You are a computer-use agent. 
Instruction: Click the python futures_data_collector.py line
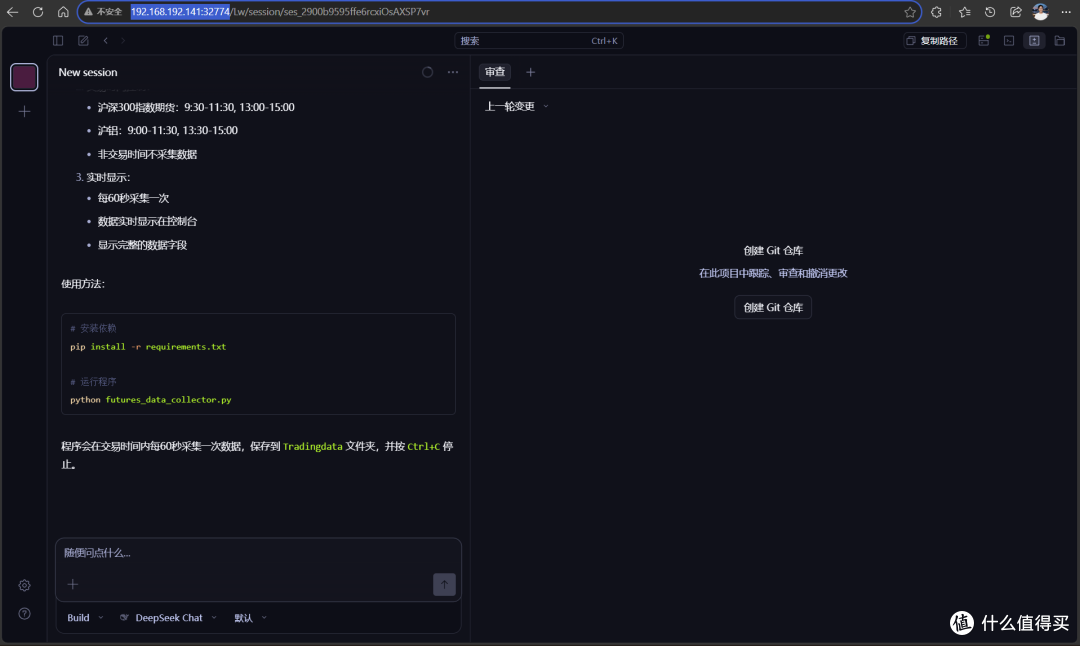coord(151,399)
